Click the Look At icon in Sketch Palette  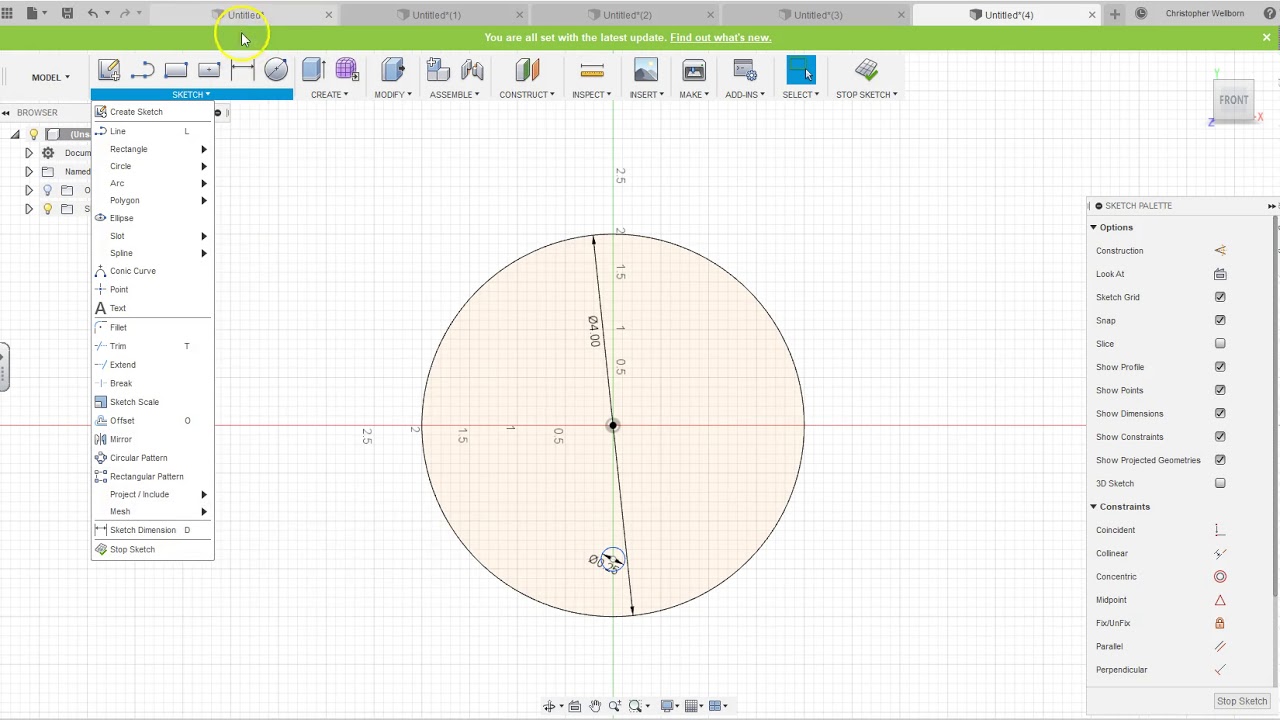point(1220,274)
